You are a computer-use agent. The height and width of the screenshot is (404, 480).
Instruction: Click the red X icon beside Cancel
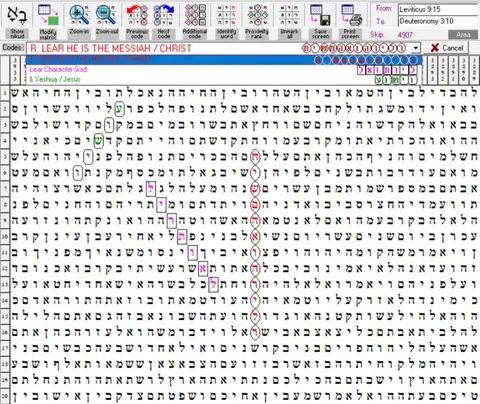point(434,48)
